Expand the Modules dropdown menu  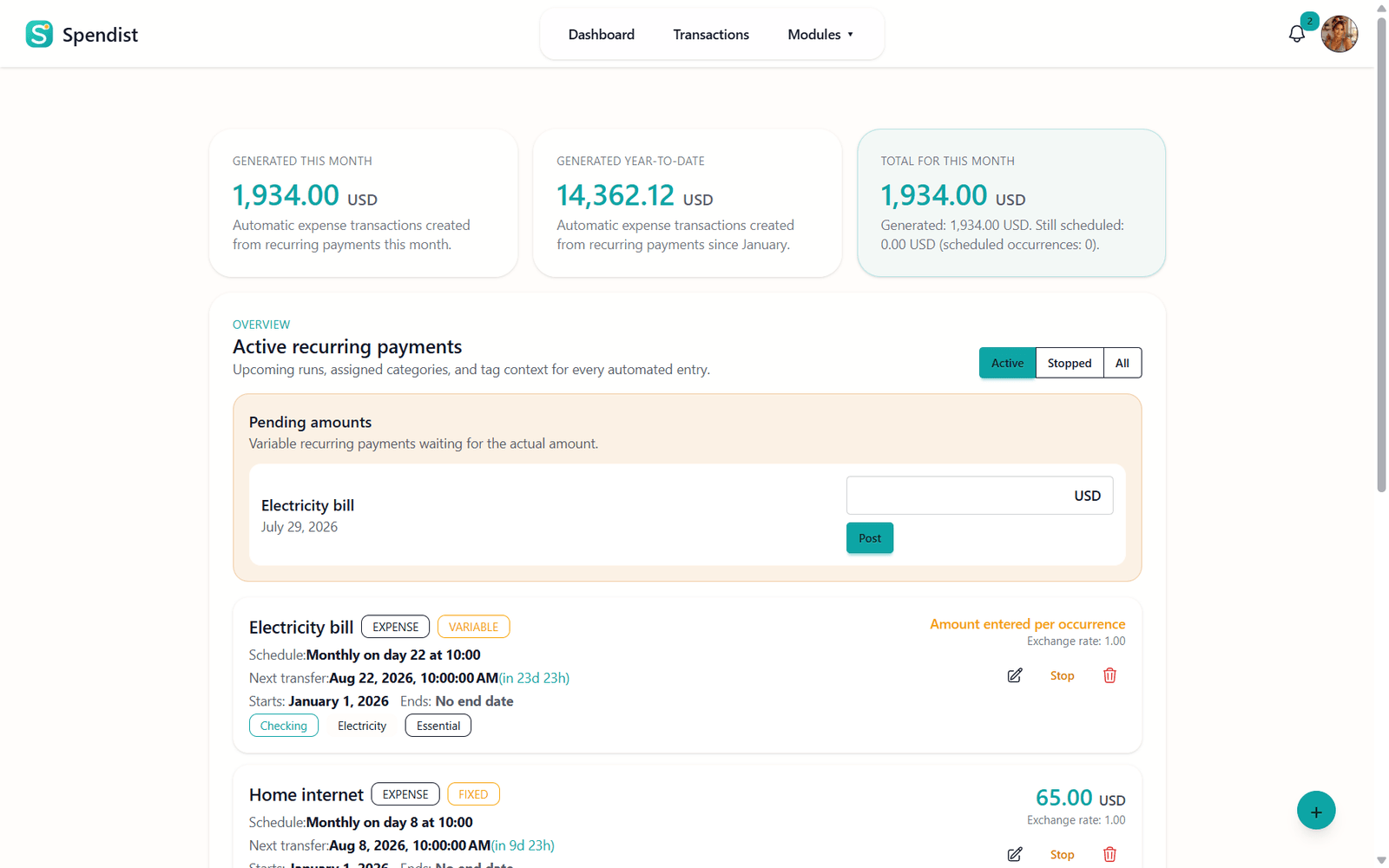[820, 35]
